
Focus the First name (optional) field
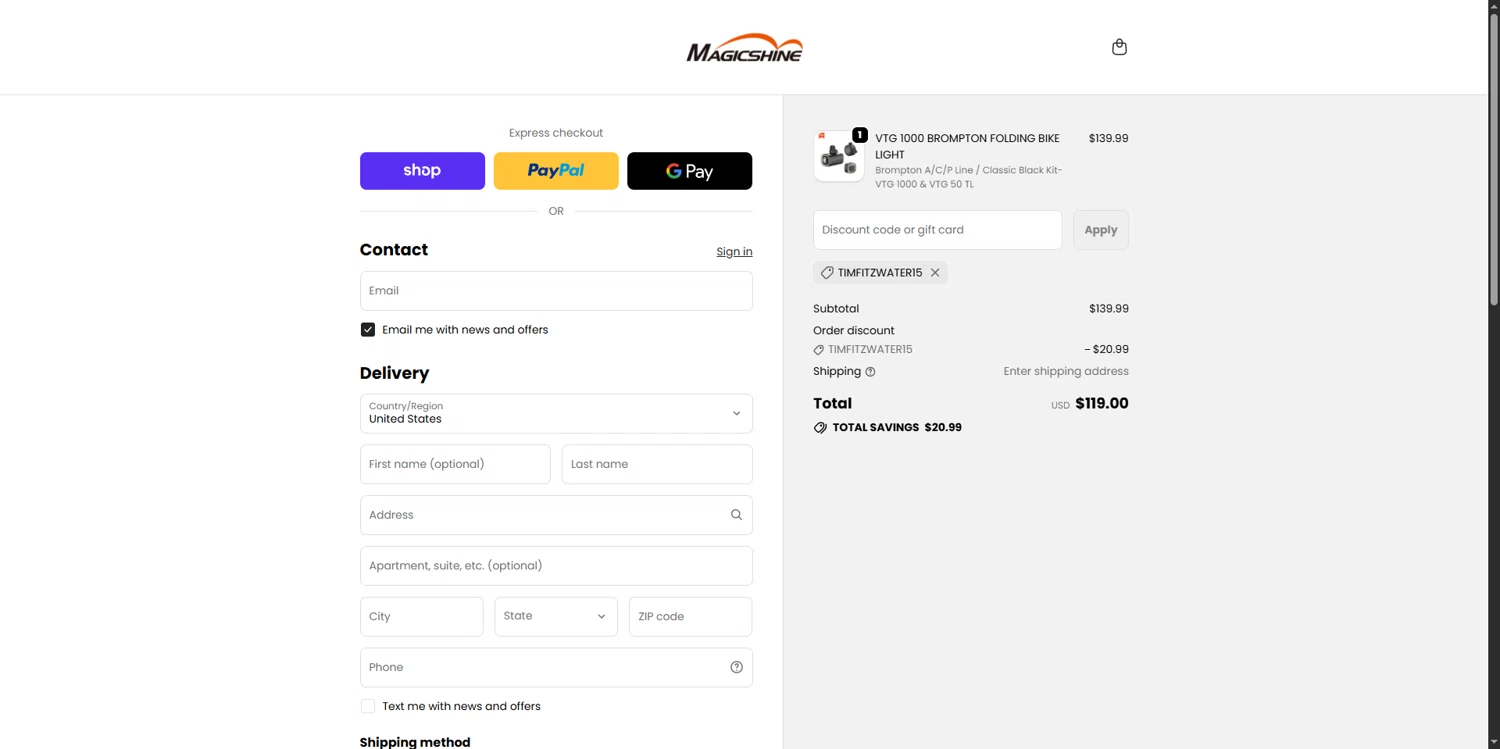pyautogui.click(x=455, y=464)
